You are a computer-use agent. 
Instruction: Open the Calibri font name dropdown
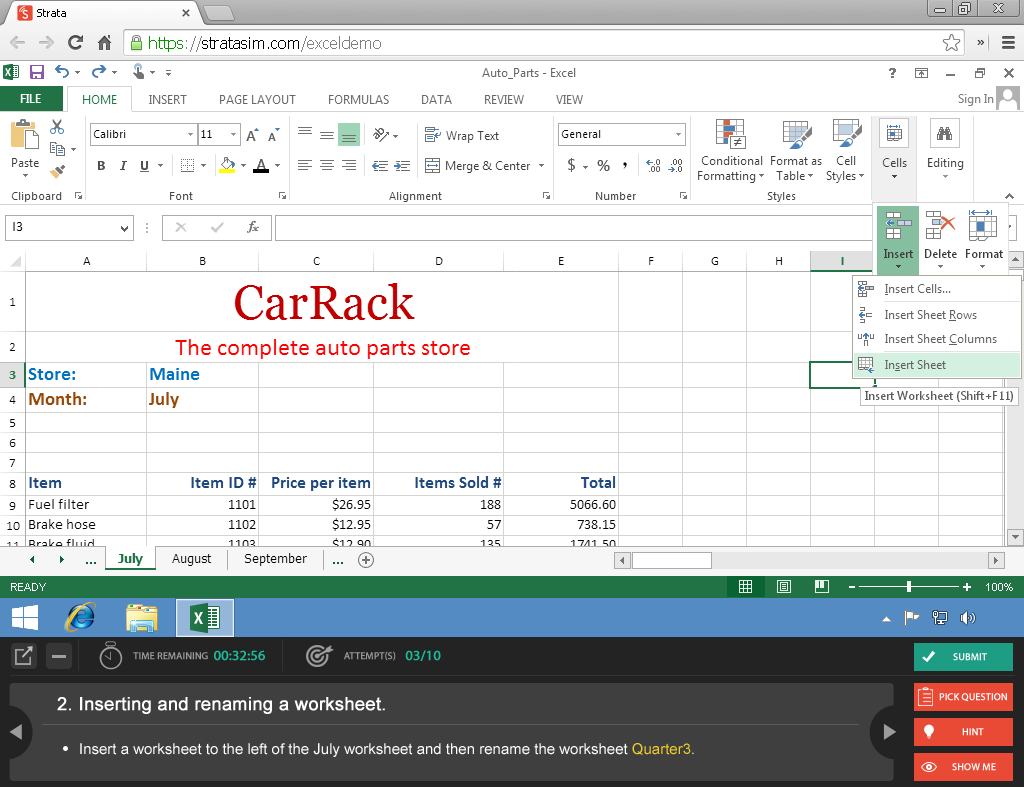tap(190, 135)
